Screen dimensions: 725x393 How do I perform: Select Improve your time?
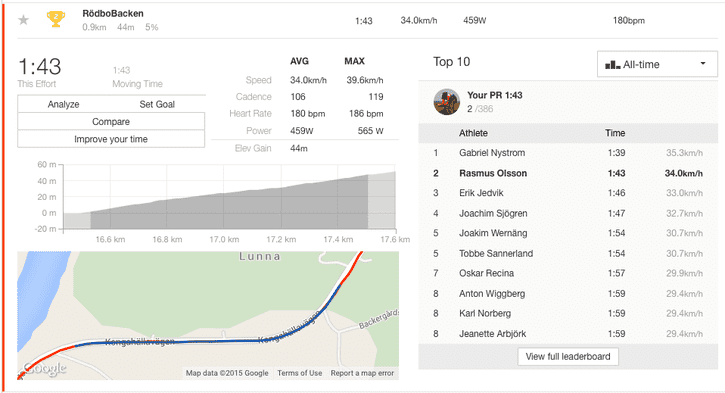pyautogui.click(x=111, y=139)
